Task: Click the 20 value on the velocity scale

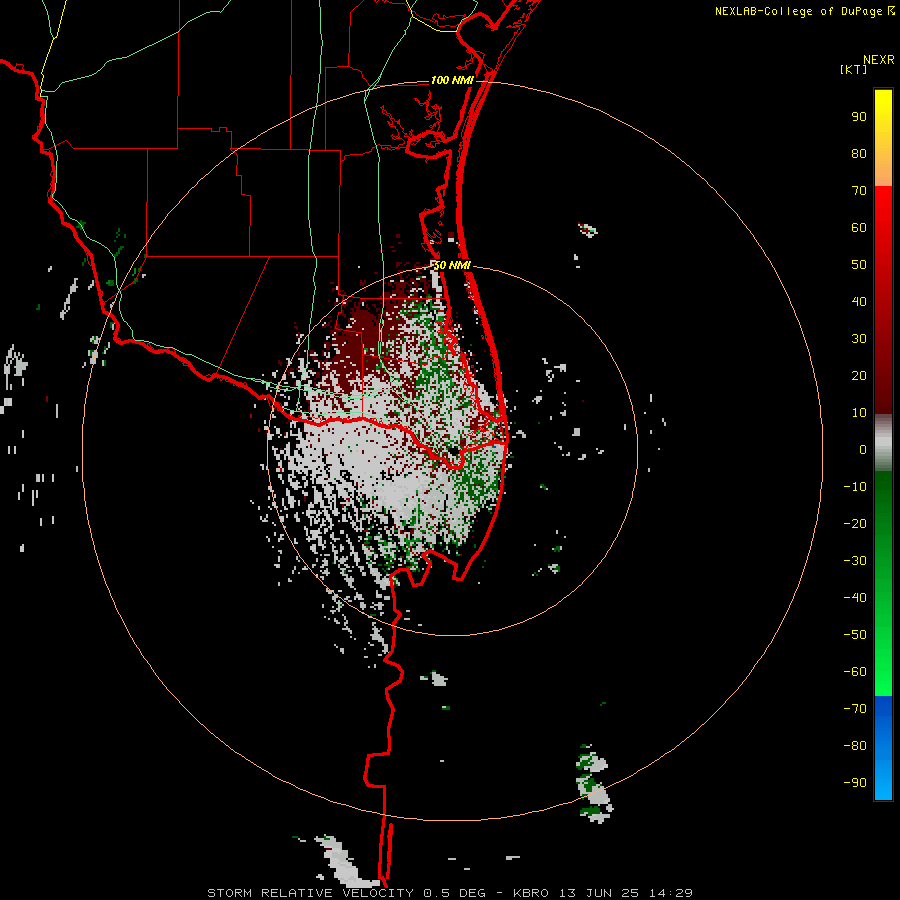Action: [859, 376]
